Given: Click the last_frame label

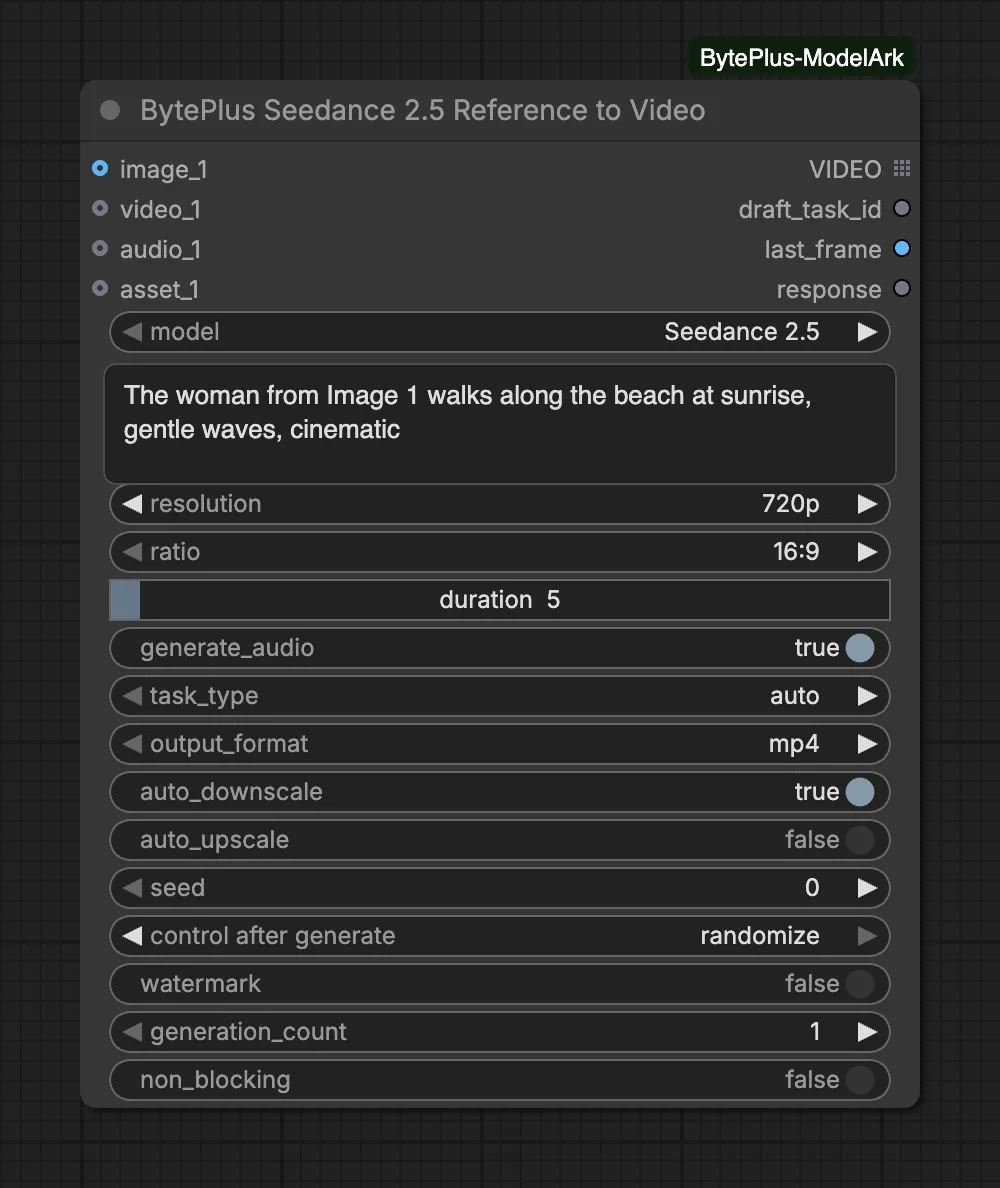Looking at the screenshot, I should click(823, 250).
